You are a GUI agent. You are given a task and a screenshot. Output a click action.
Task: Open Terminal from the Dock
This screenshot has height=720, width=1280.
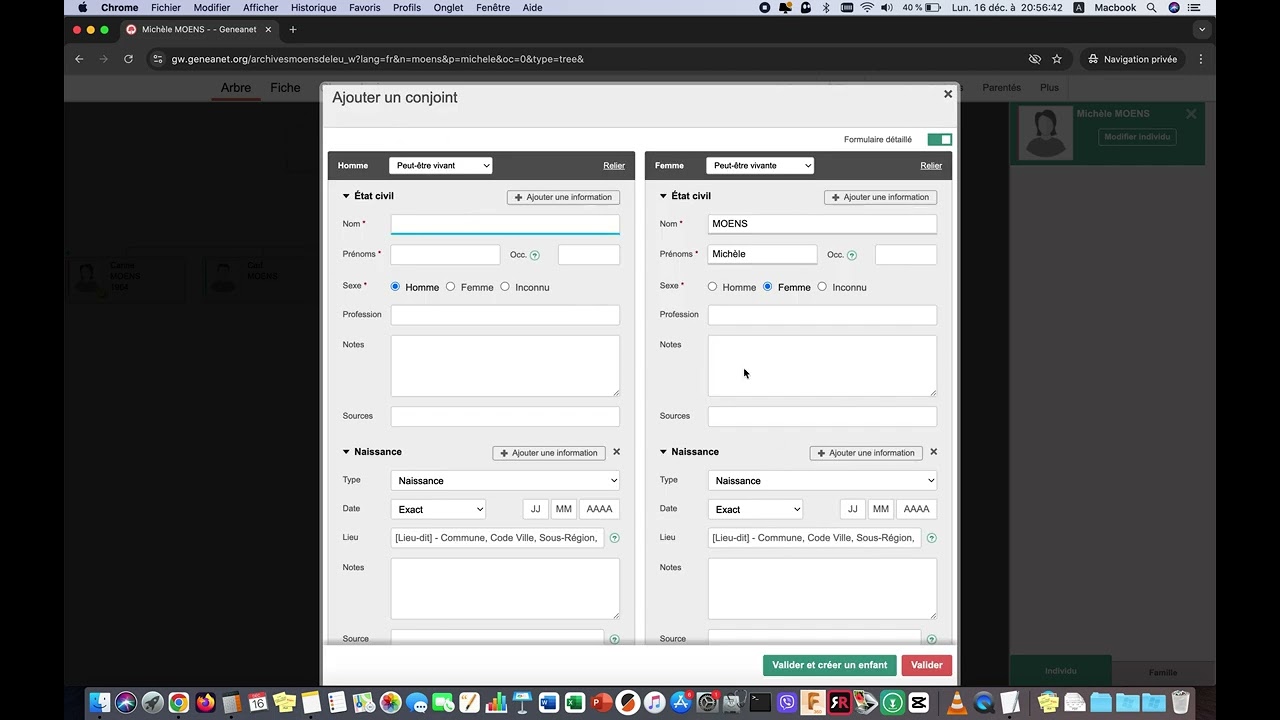click(760, 702)
